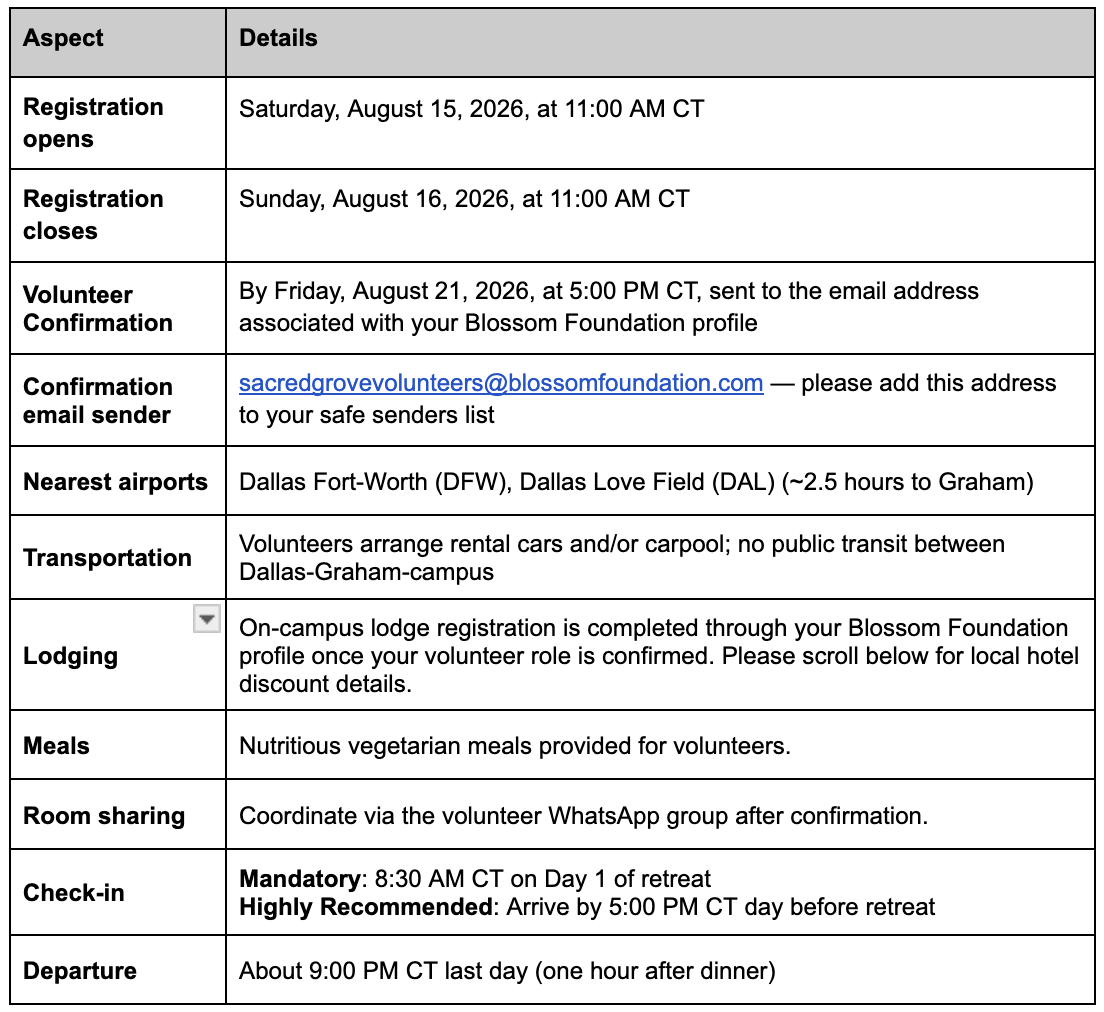Select the Aspect header cell
Viewport: 1104px width, 1012px height.
click(118, 42)
